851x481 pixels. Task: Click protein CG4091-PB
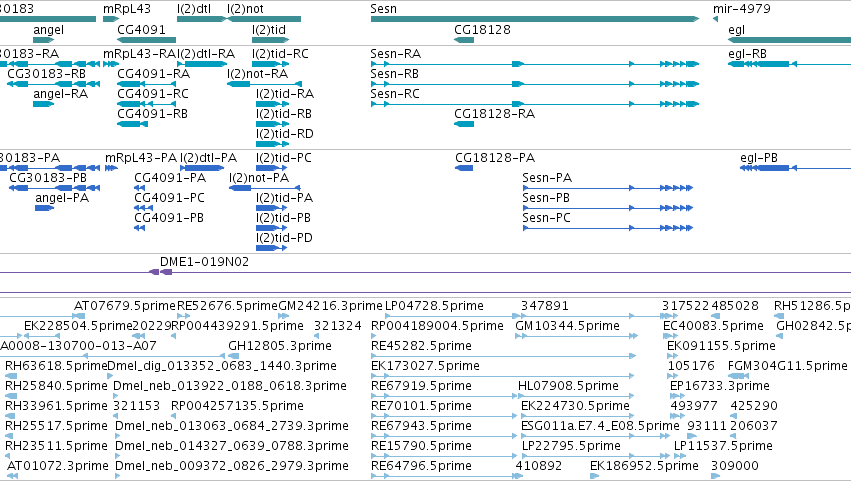(x=139, y=228)
